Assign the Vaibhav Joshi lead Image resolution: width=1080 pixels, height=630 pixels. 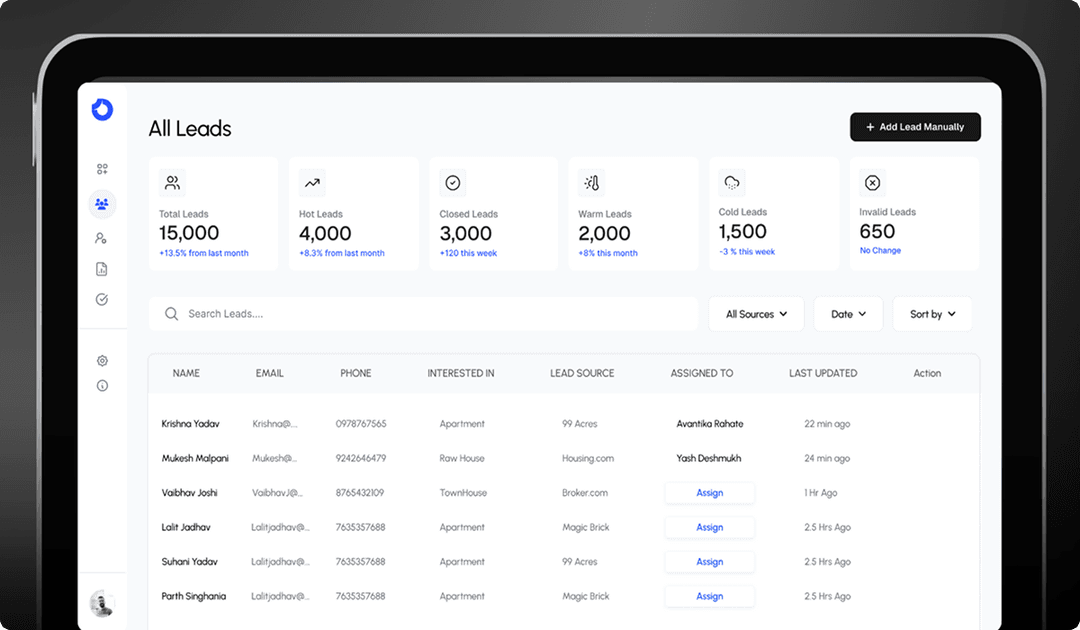click(x=709, y=493)
